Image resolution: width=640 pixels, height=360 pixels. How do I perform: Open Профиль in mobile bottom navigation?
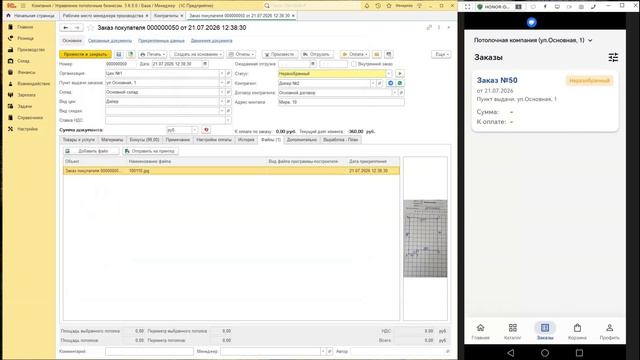609,331
